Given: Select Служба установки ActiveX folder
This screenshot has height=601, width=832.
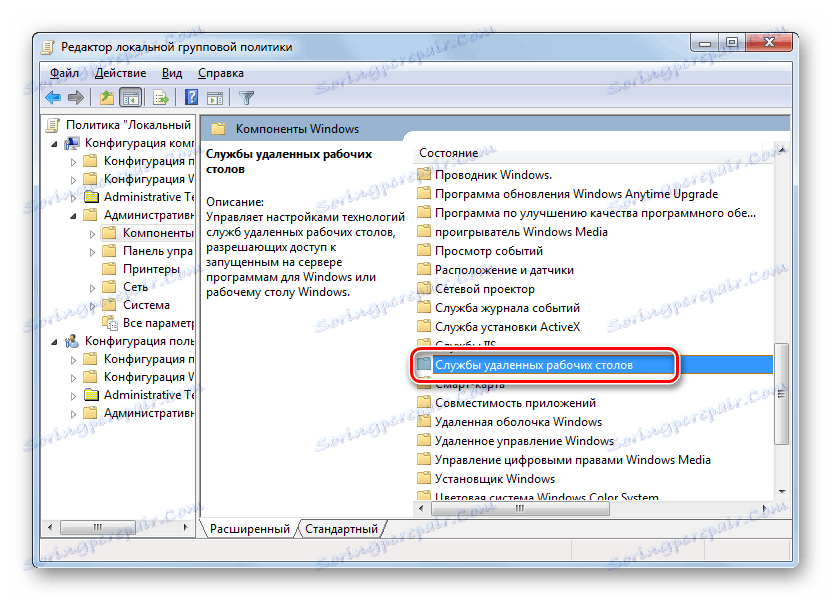Looking at the screenshot, I should [x=507, y=327].
